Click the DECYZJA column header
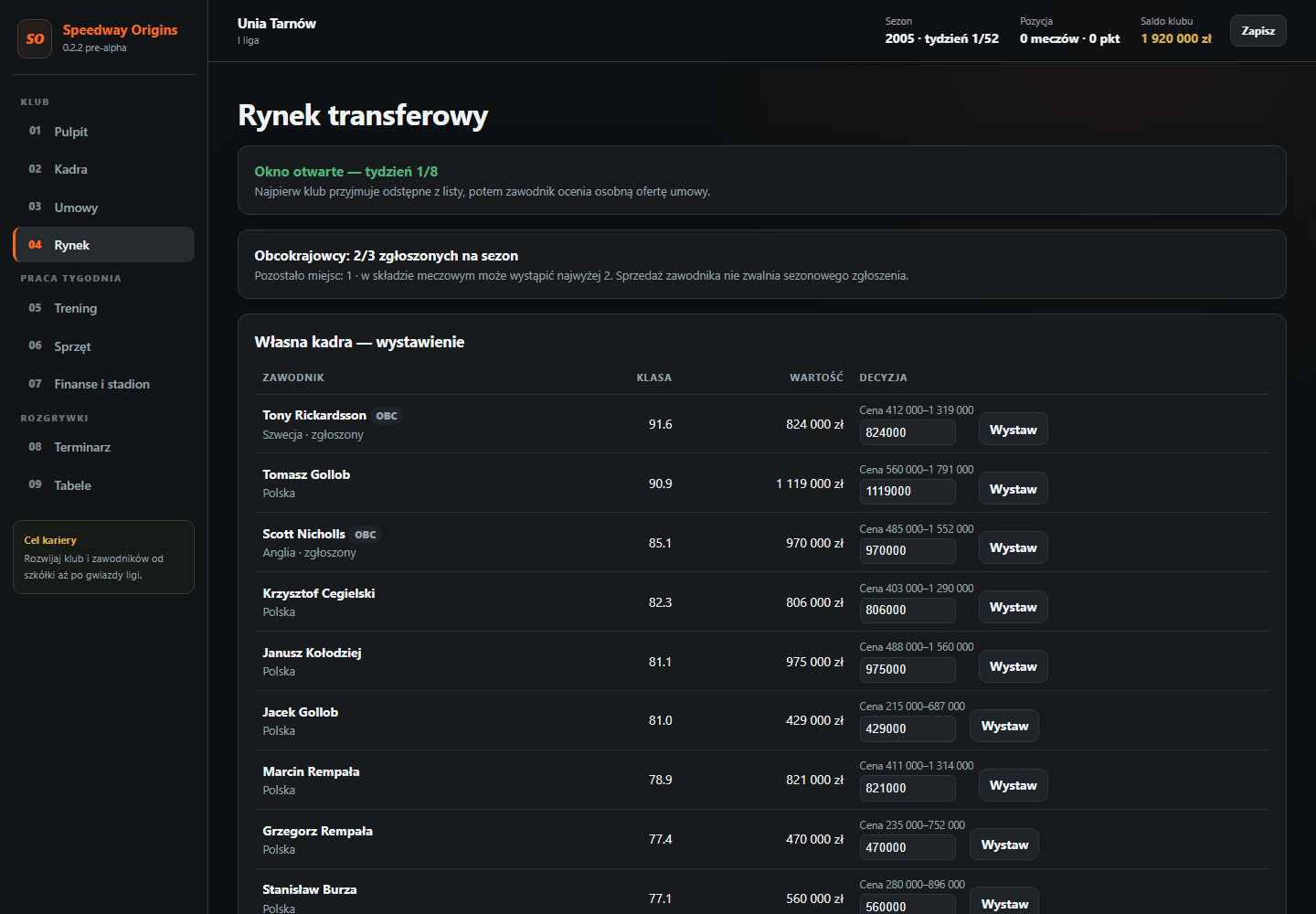 coord(883,377)
